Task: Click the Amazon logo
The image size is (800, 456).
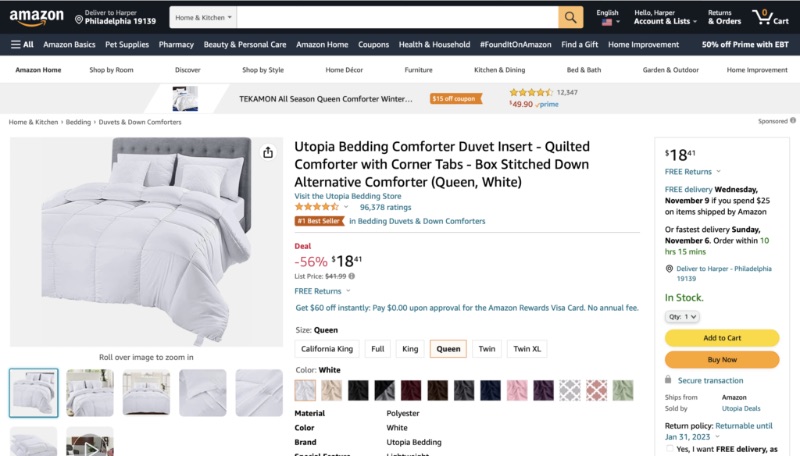Action: (36, 18)
